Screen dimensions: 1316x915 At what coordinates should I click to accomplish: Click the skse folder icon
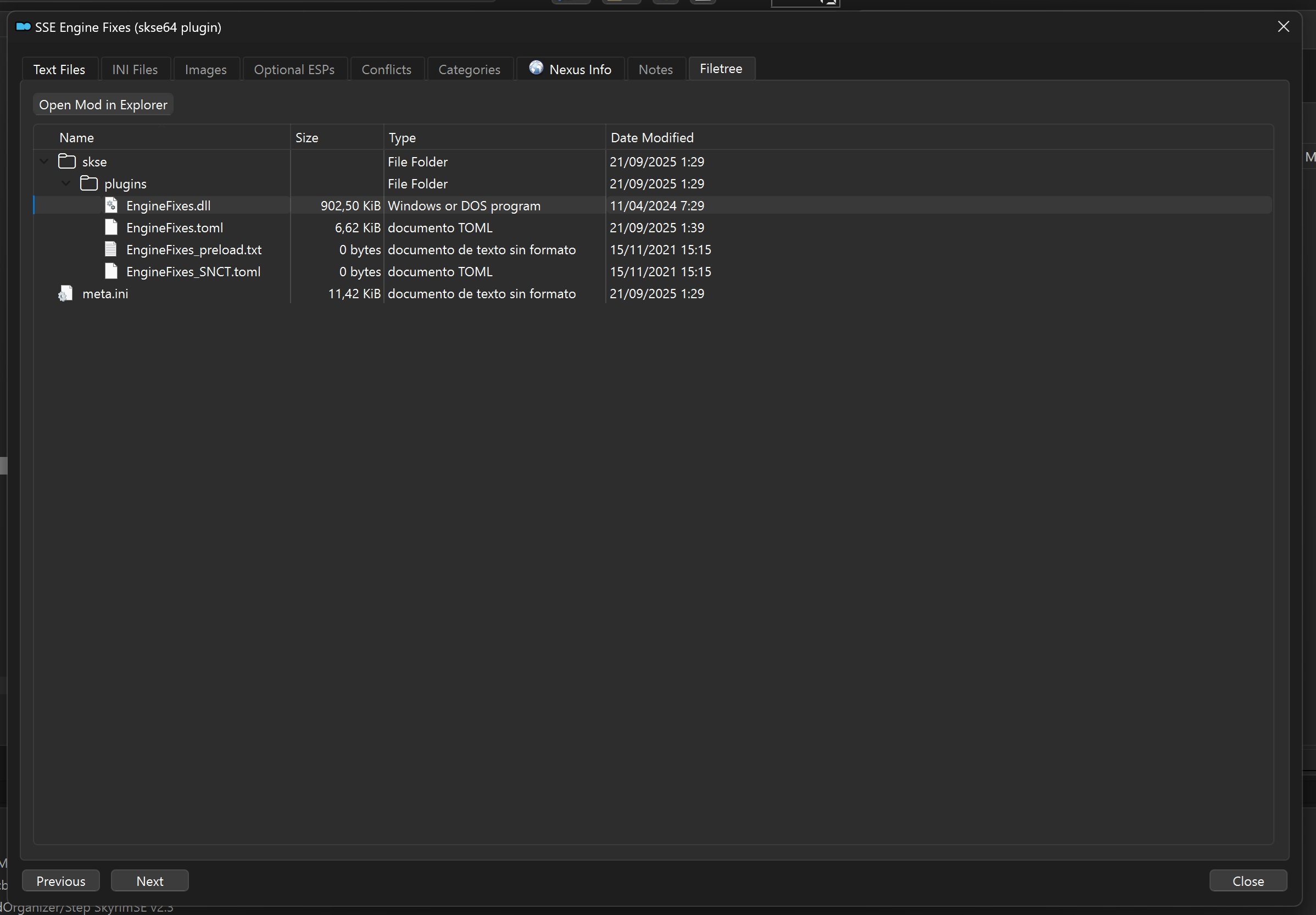click(67, 161)
